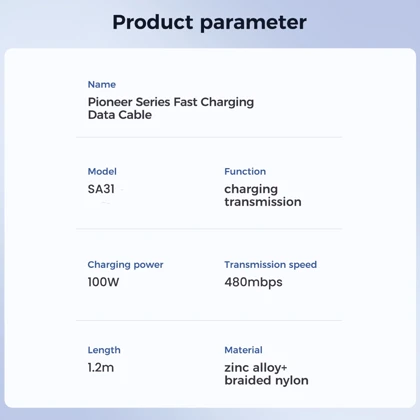Select the Name label
Screen dimensions: 420x420
pyautogui.click(x=102, y=84)
